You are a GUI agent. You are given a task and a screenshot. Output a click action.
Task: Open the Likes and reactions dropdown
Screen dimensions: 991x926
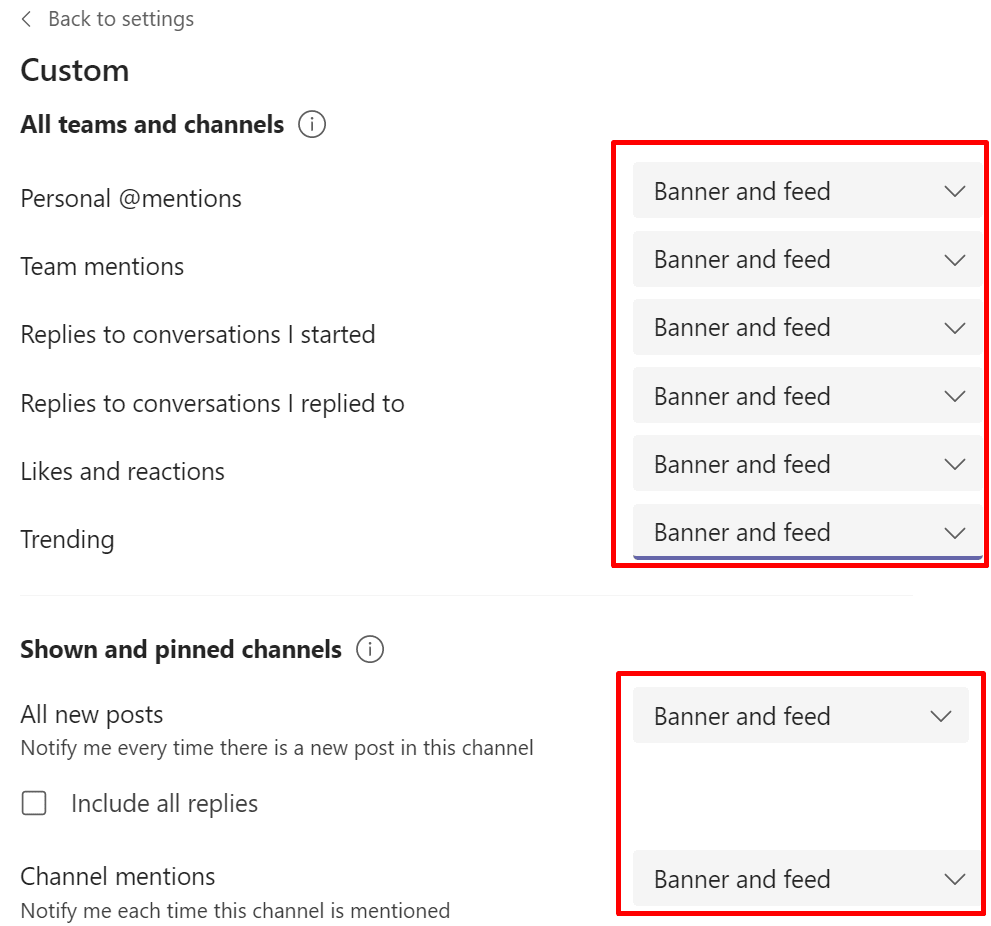[808, 464]
